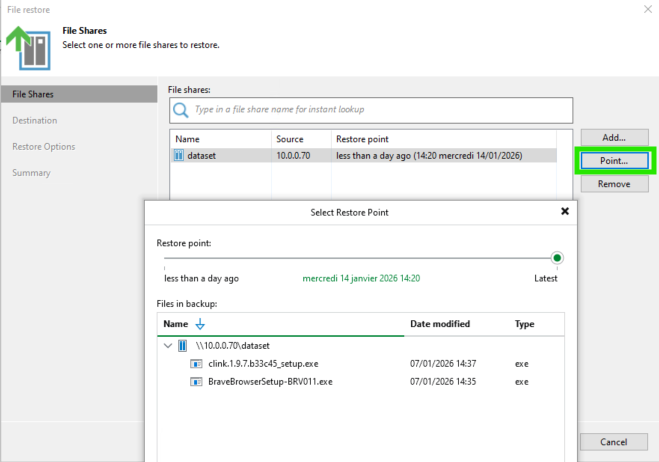Open the Restore Options step
The width and height of the screenshot is (659, 462).
[43, 147]
